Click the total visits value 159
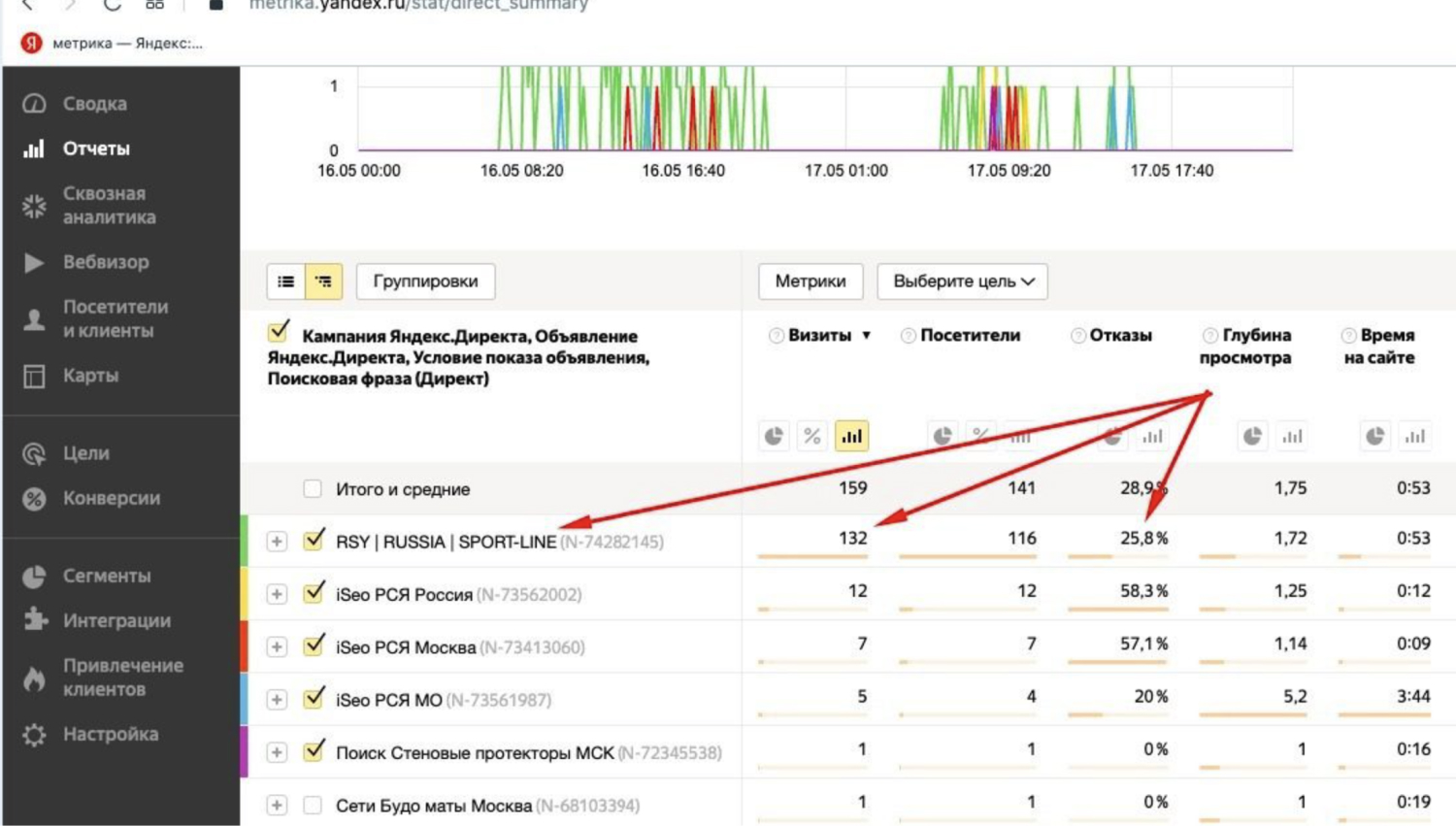This screenshot has width=1456, height=826. 853,488
